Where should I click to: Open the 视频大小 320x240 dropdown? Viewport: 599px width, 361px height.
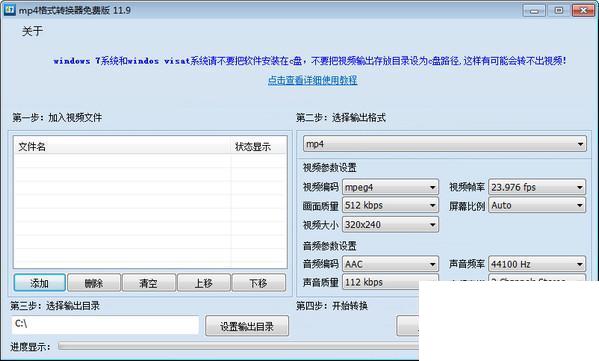pos(390,225)
